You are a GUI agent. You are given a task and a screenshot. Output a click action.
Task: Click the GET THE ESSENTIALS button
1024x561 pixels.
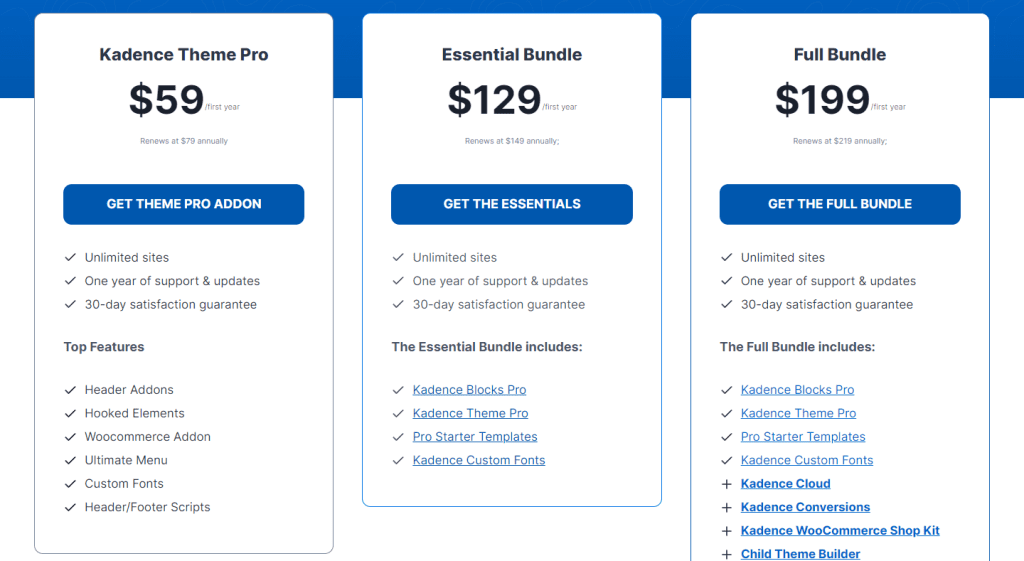click(x=512, y=204)
